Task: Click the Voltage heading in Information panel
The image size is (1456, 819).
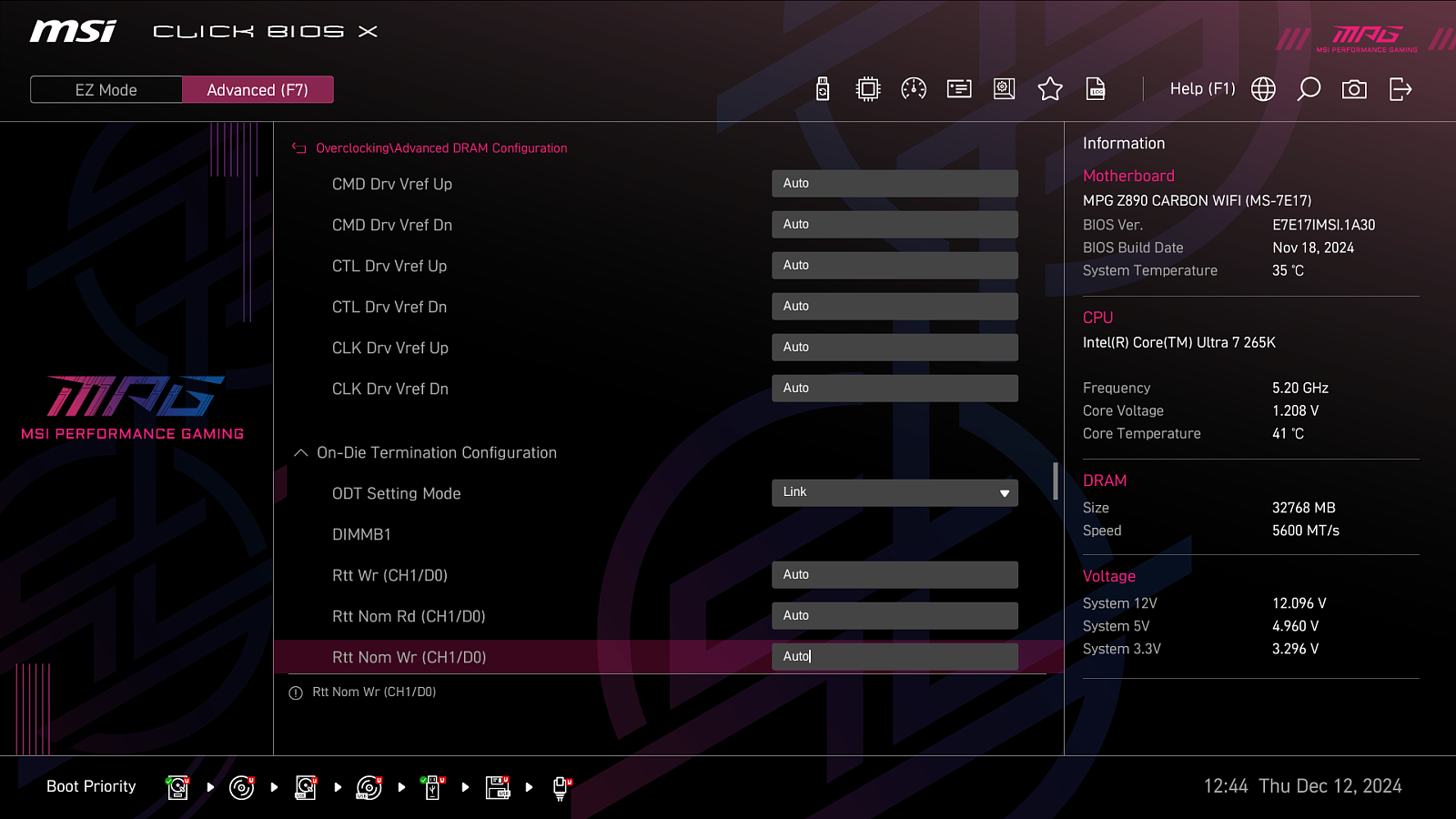Action: 1109,576
